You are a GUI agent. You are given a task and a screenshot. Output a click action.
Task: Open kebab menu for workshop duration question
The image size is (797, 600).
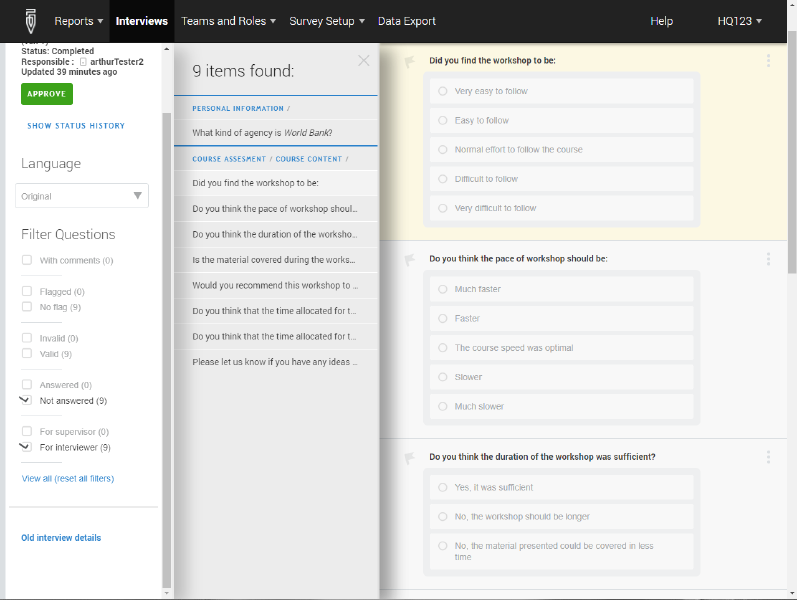tap(768, 457)
